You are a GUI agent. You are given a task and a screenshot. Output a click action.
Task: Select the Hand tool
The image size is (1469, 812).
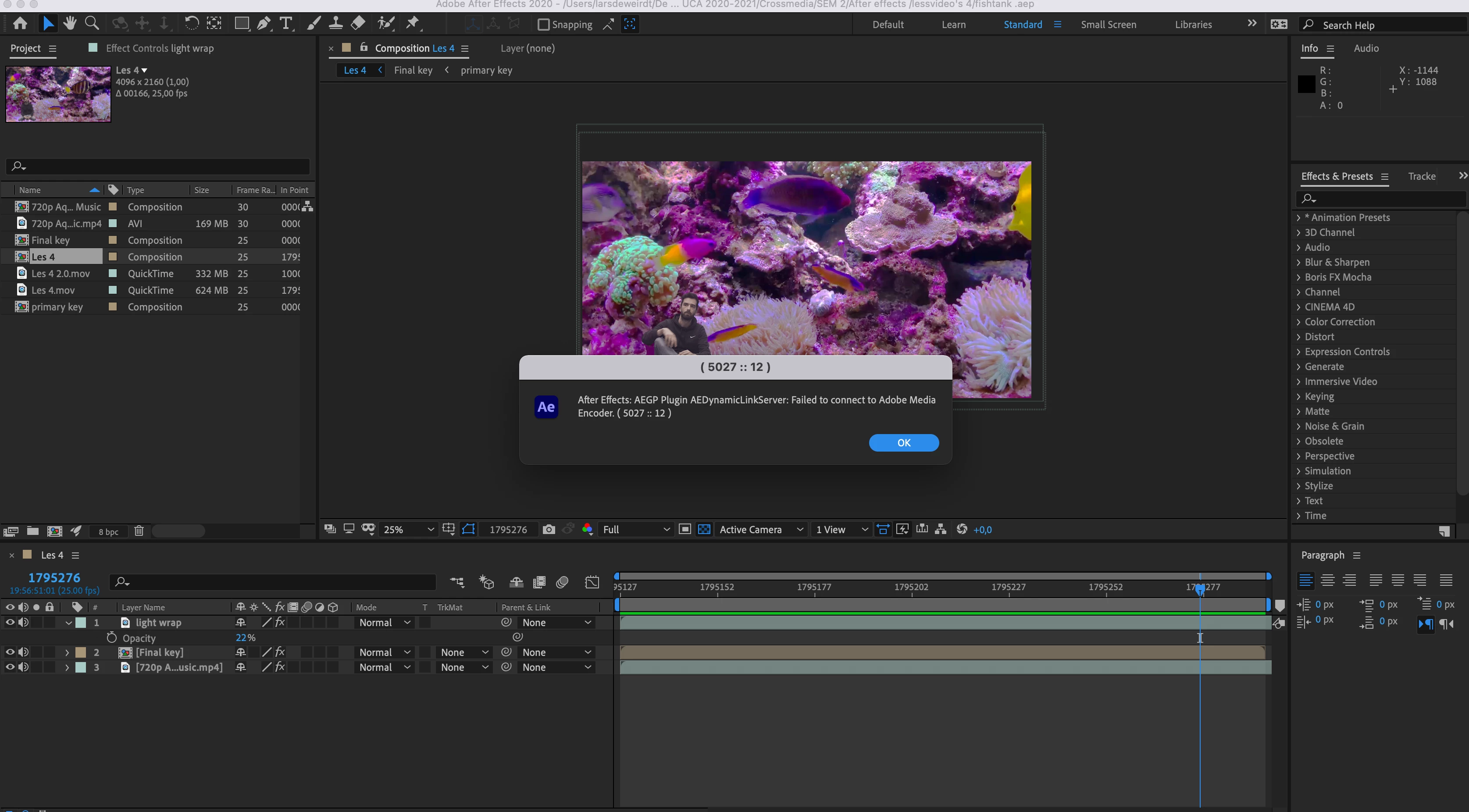(x=70, y=24)
